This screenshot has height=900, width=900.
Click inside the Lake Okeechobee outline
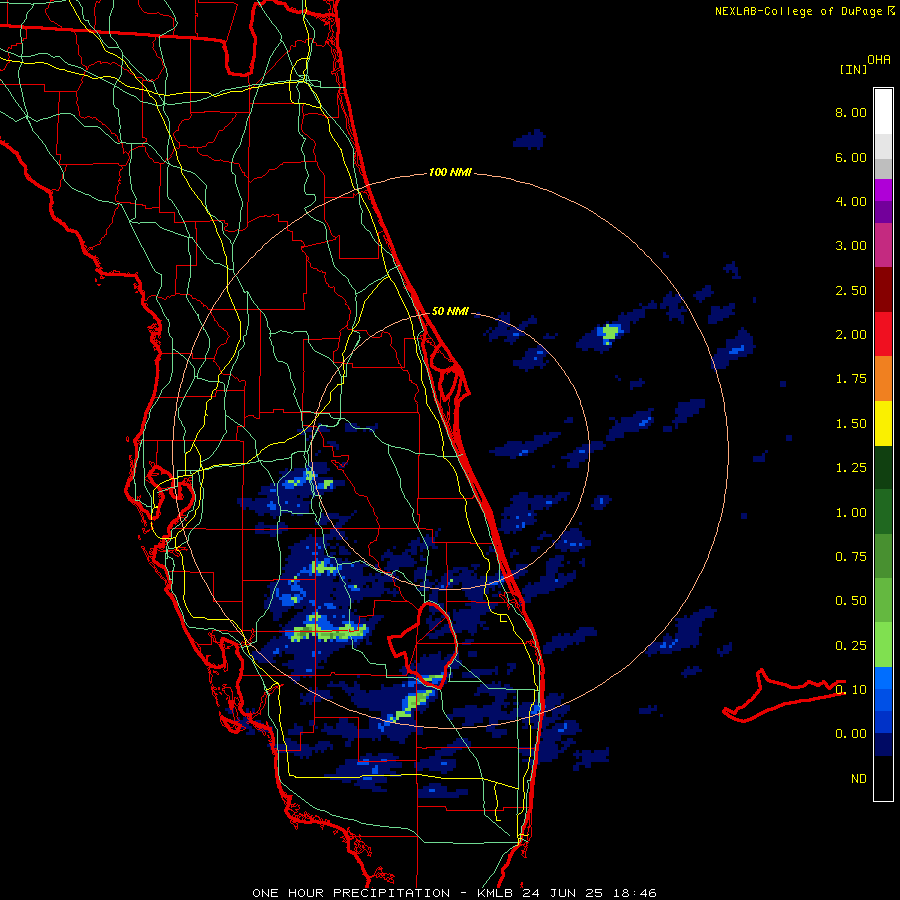(430, 643)
